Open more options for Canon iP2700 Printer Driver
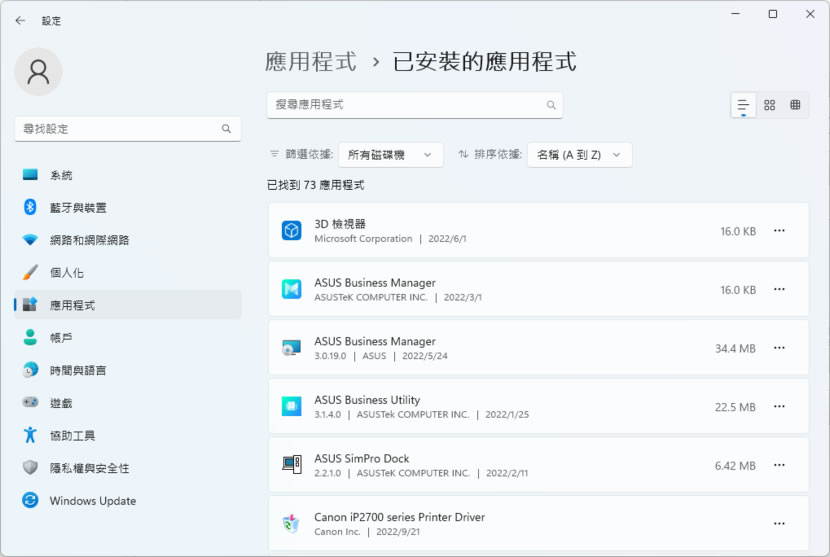The image size is (830, 557). (x=779, y=524)
